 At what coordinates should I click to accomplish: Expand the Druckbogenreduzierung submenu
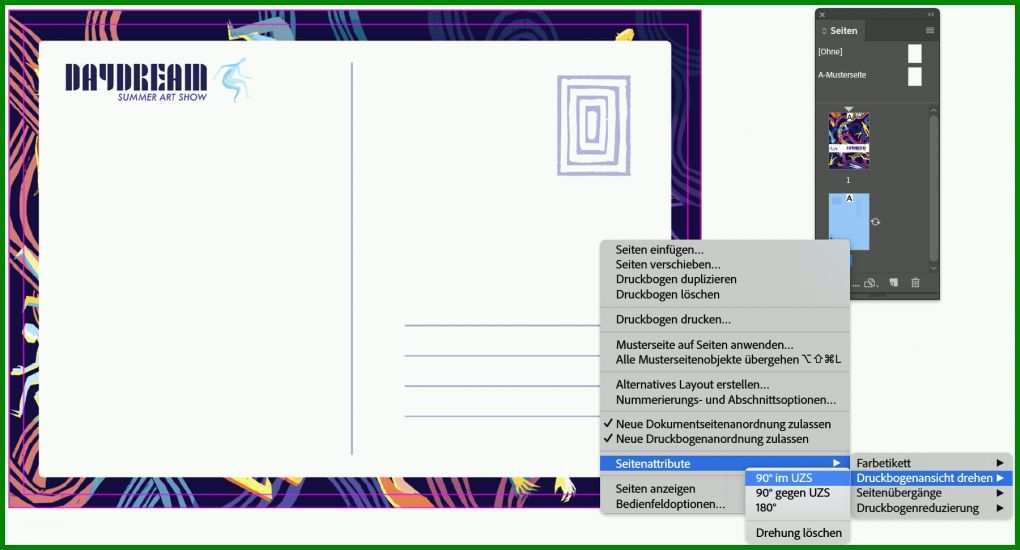pyautogui.click(x=931, y=508)
